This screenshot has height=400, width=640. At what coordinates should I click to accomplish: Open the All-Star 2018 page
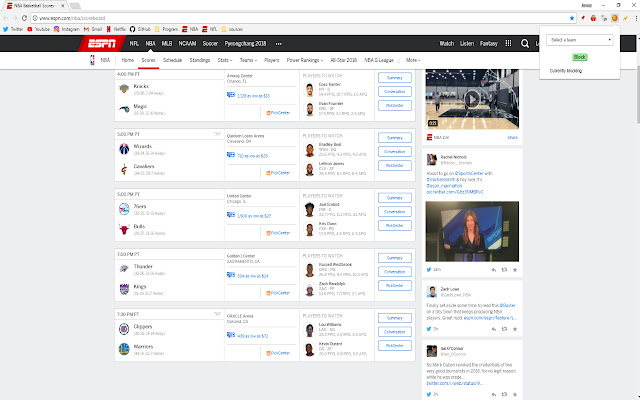(x=343, y=60)
